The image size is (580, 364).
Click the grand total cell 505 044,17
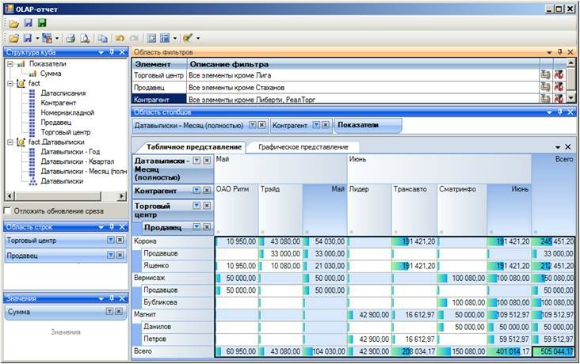[553, 351]
